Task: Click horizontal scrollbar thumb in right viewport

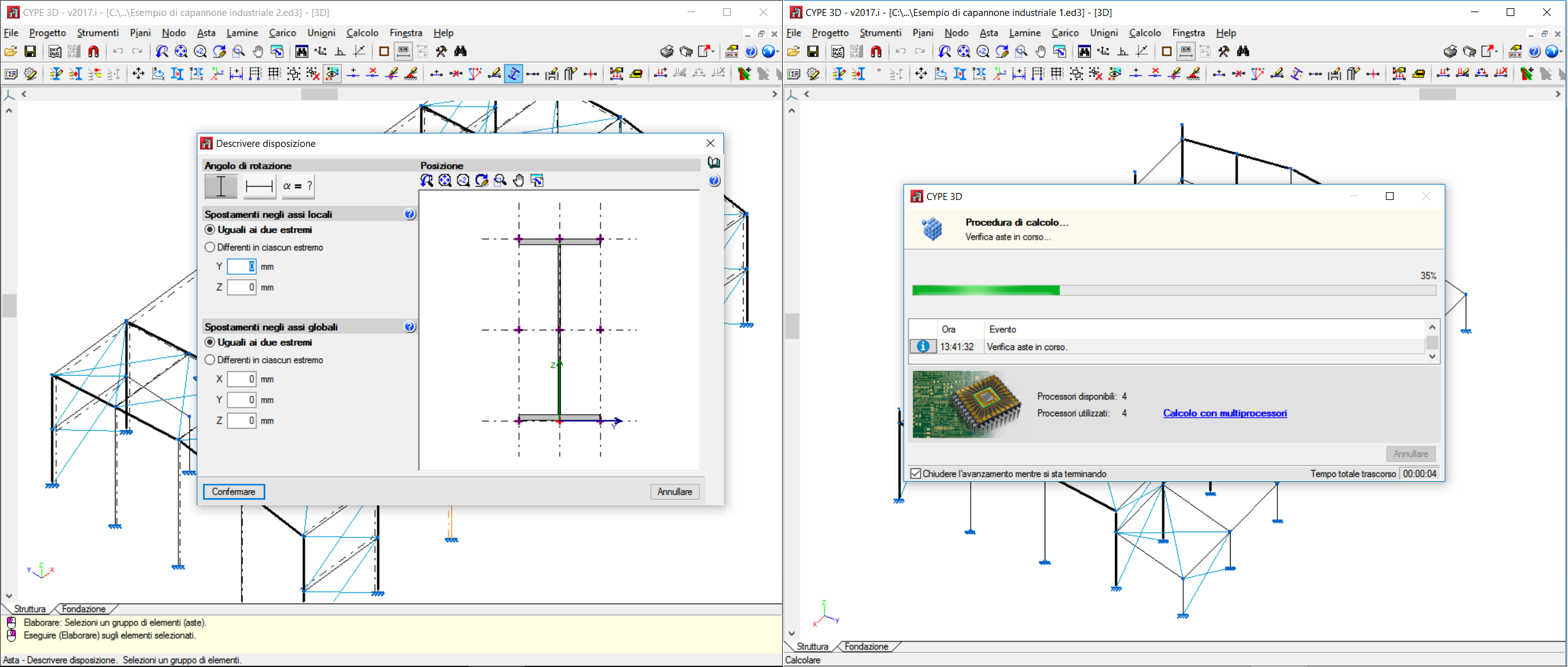Action: tap(1438, 94)
